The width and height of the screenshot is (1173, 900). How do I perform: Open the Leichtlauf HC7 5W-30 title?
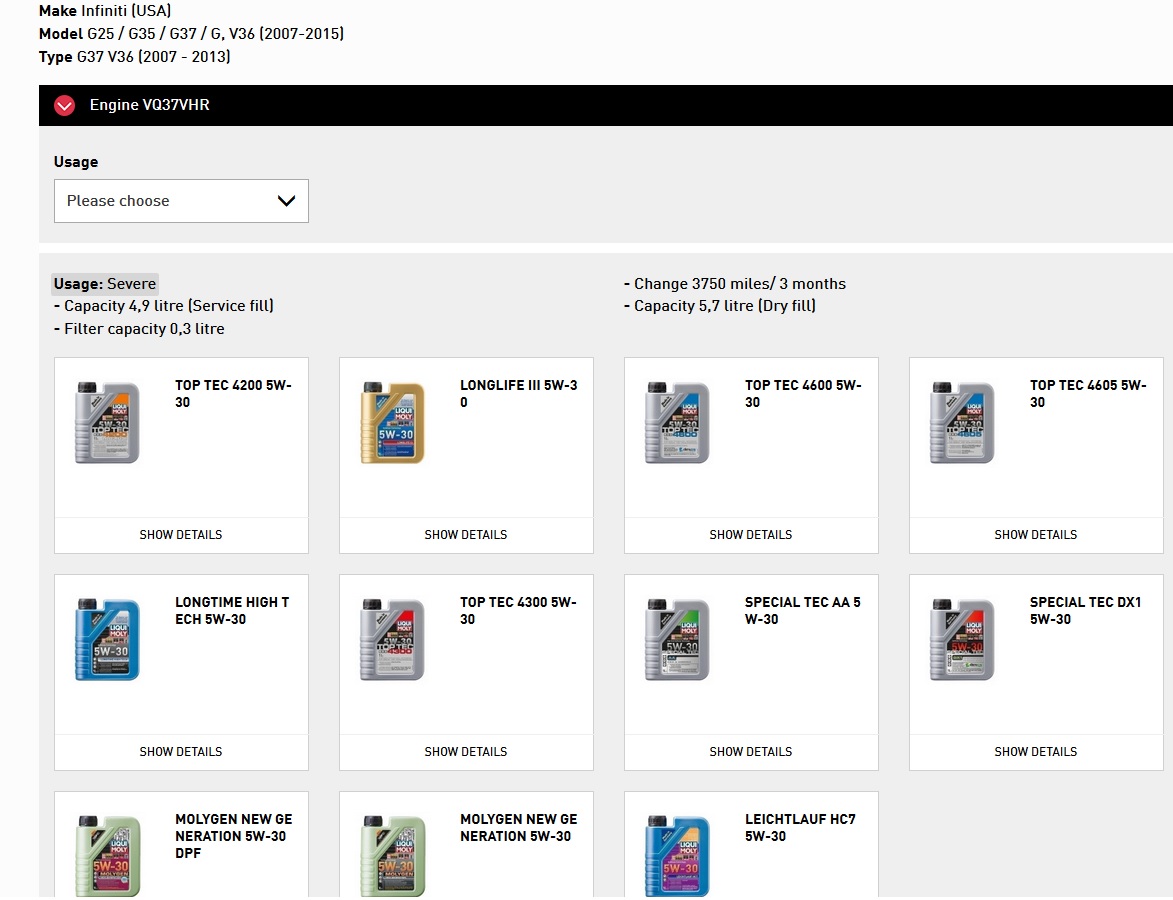coord(800,827)
